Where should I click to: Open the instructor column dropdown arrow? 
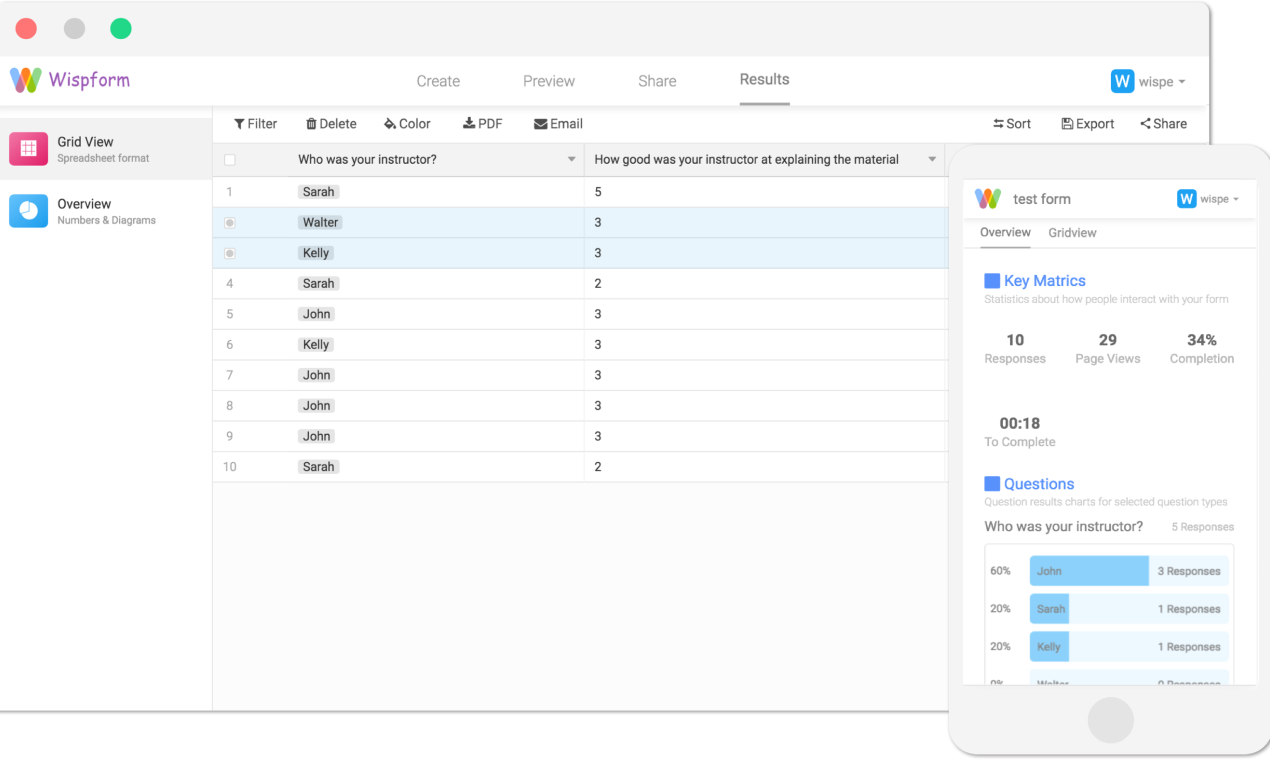click(572, 160)
